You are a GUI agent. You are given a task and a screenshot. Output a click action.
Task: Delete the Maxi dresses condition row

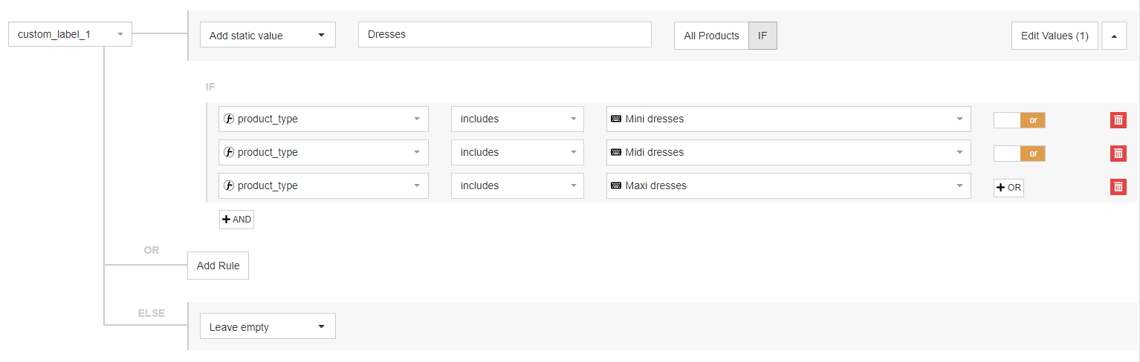coord(1118,186)
